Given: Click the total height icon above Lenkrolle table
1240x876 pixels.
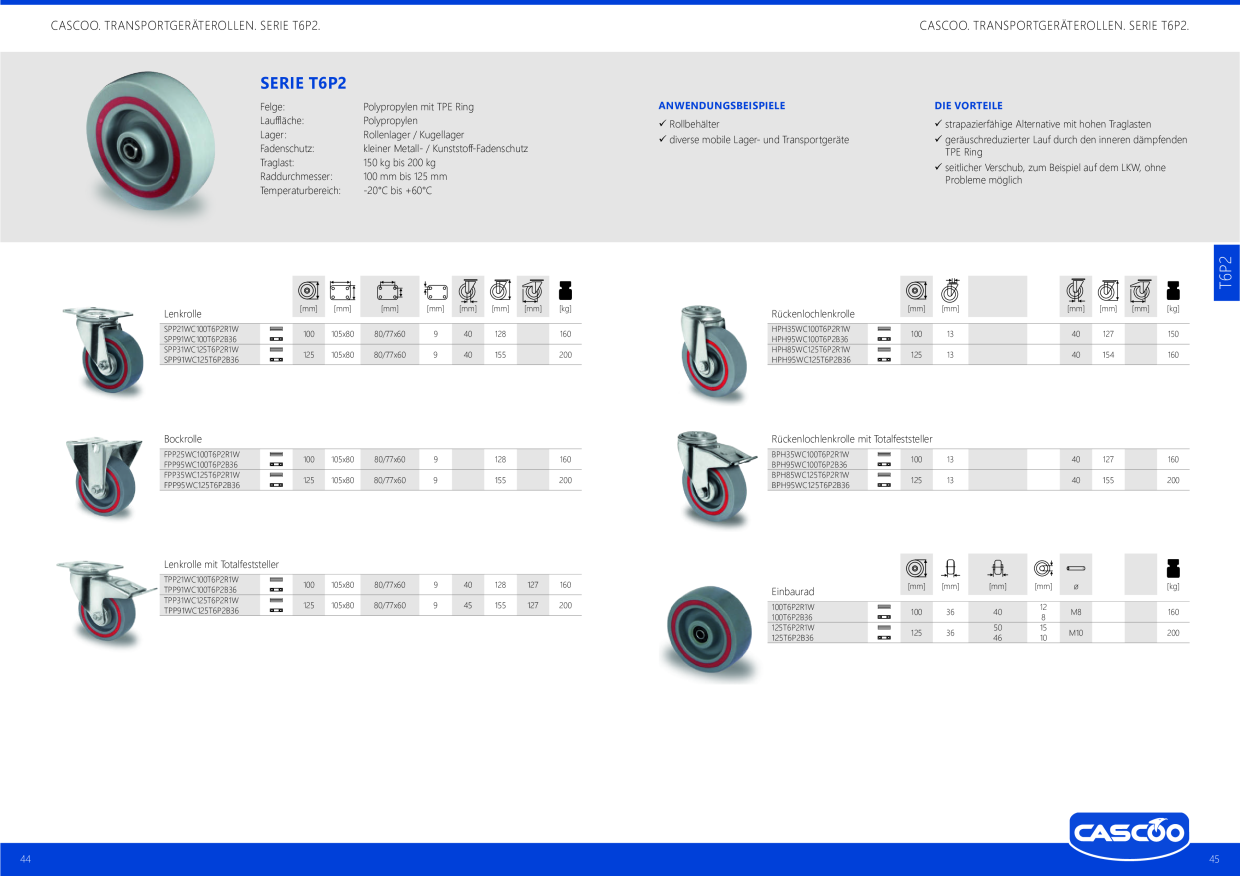Looking at the screenshot, I should click(500, 290).
